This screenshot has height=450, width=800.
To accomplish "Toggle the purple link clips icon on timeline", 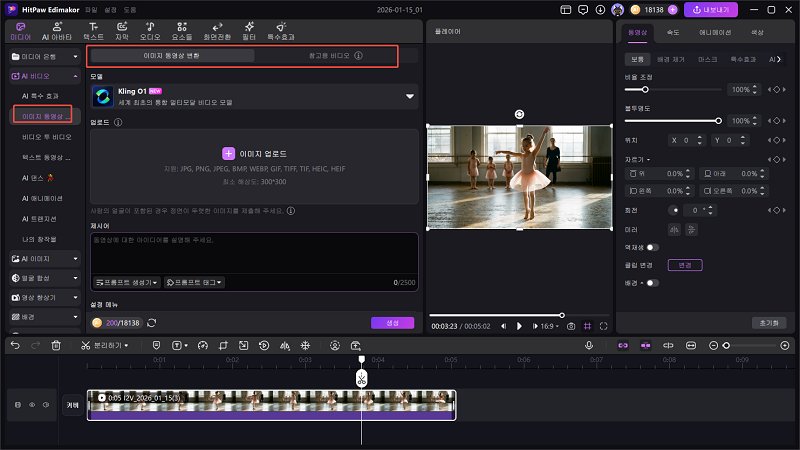I will coord(623,345).
